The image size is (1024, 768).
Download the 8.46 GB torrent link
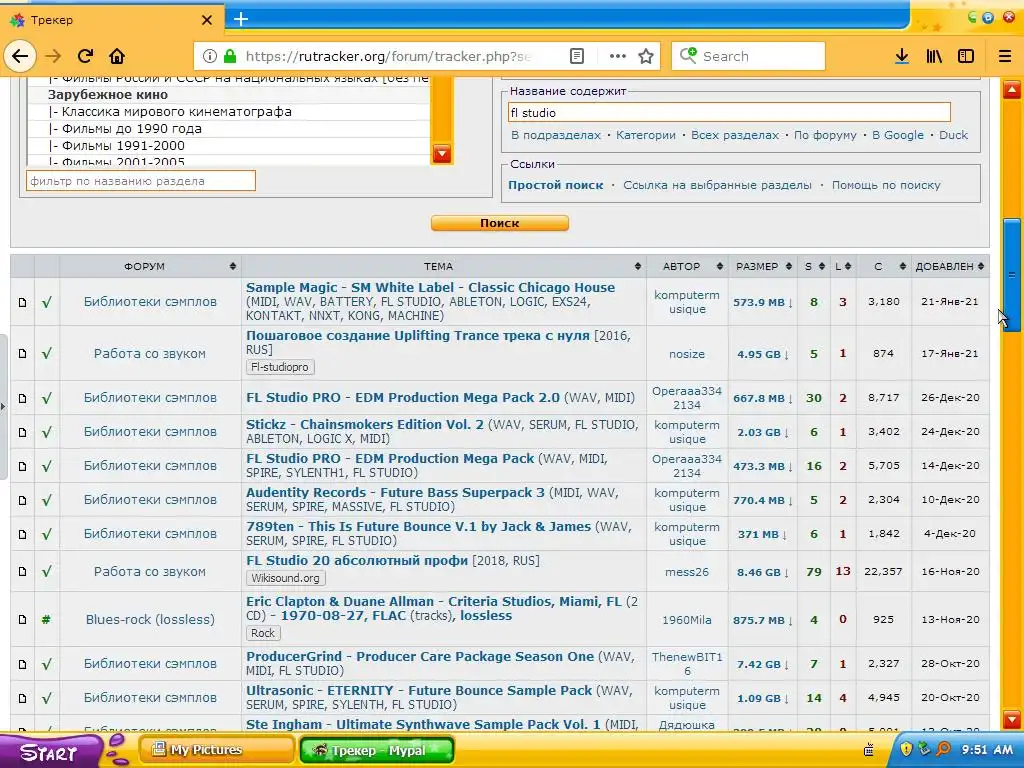pyautogui.click(x=763, y=572)
